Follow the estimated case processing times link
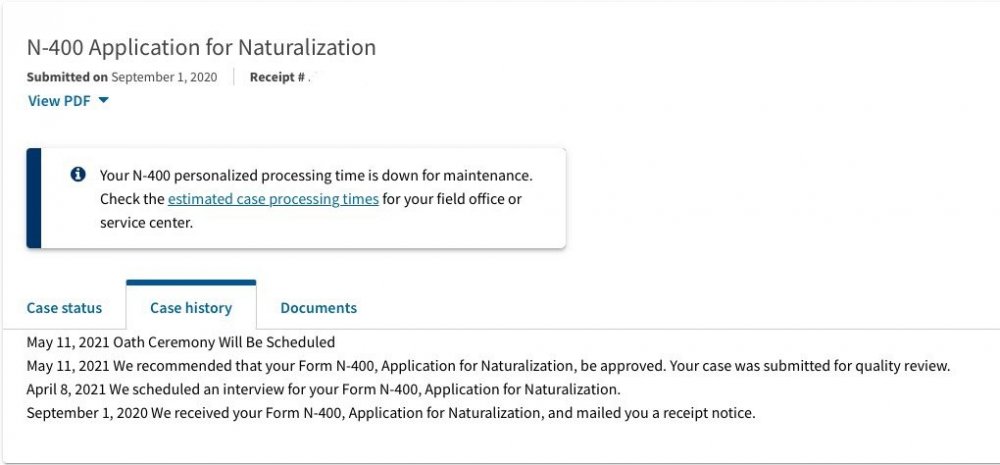The height and width of the screenshot is (465, 1000). click(x=273, y=199)
